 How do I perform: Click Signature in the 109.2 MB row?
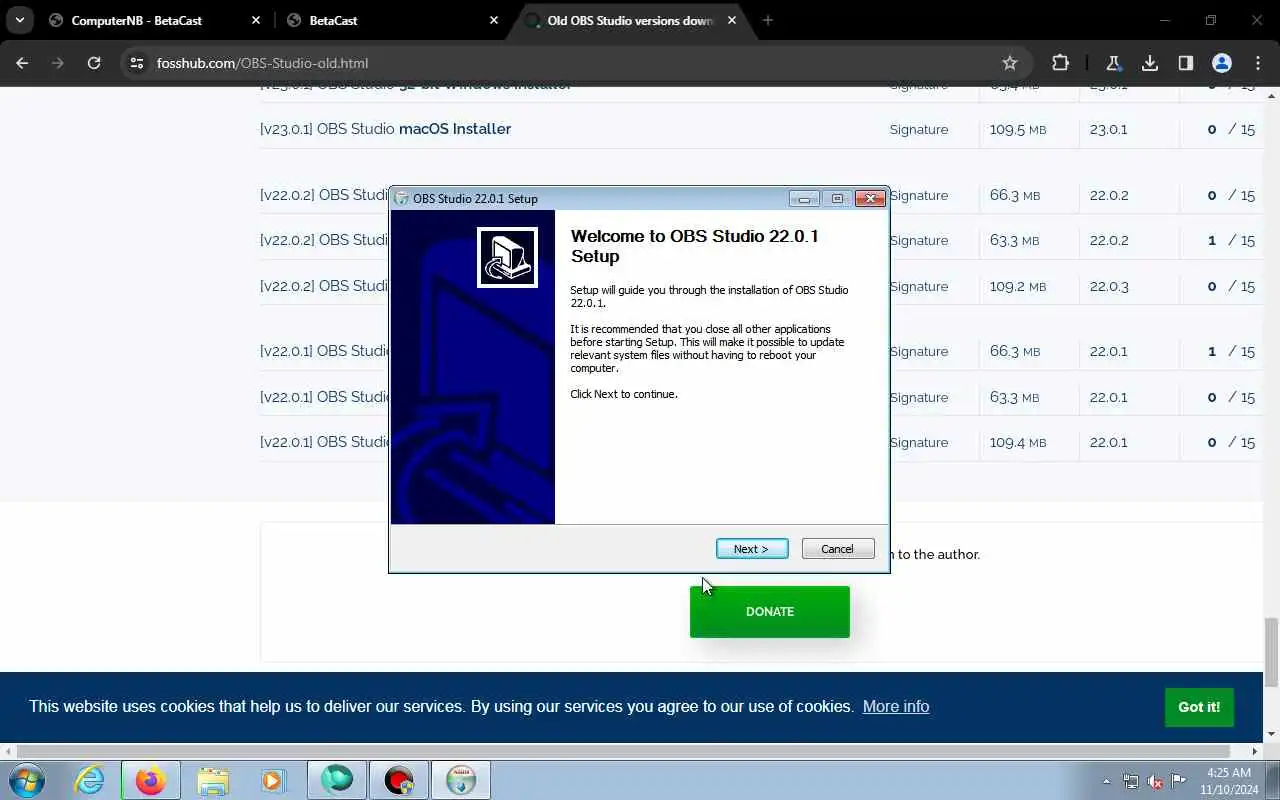click(x=919, y=286)
